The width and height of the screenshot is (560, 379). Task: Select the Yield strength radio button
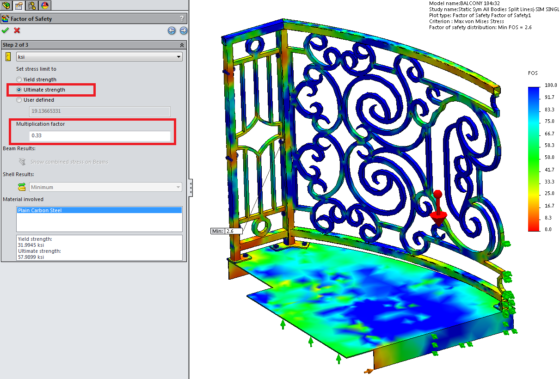19,79
